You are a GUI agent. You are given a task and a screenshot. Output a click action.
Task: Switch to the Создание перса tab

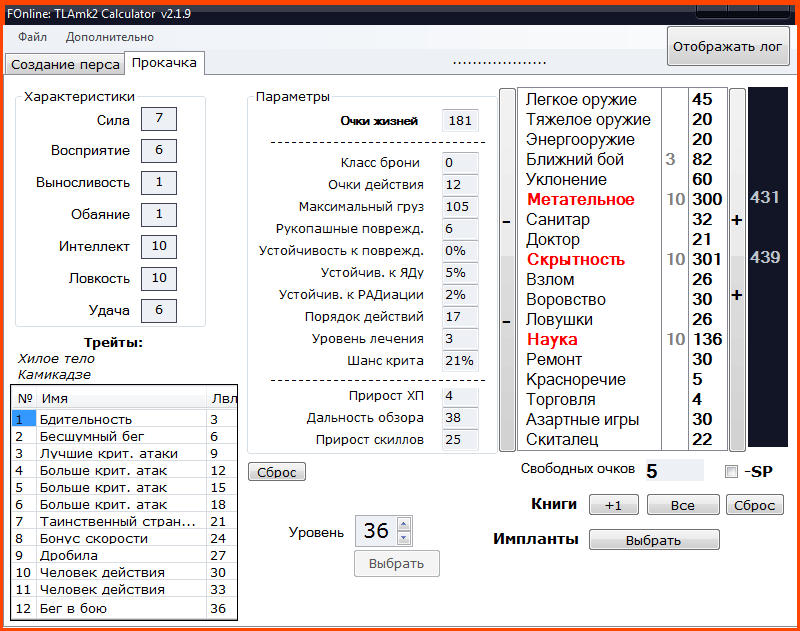tap(64, 64)
